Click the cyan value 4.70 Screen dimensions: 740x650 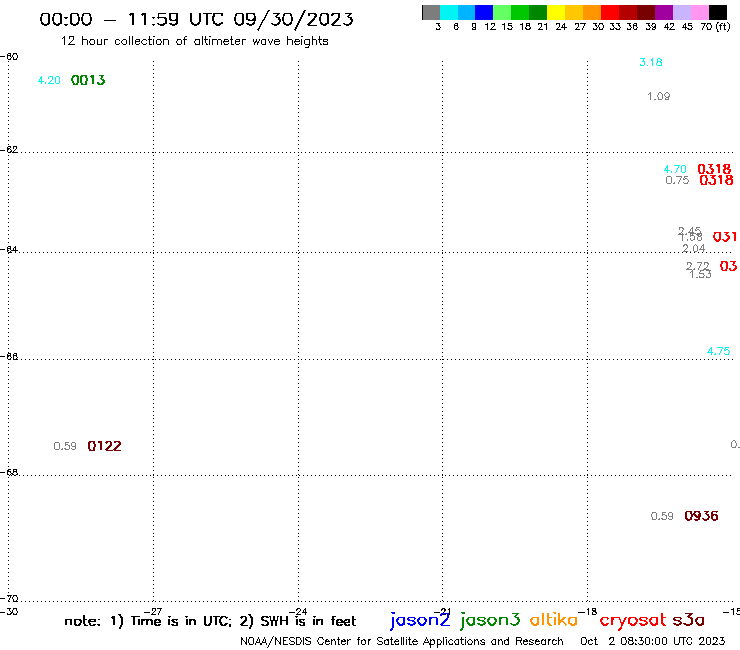[675, 169]
